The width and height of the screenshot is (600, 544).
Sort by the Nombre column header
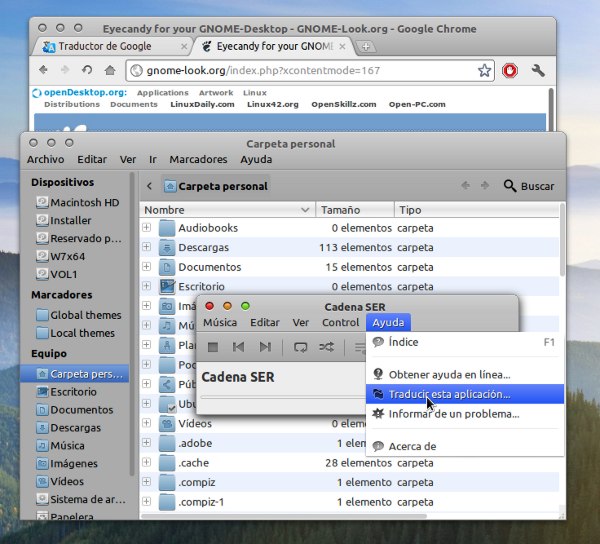(227, 210)
